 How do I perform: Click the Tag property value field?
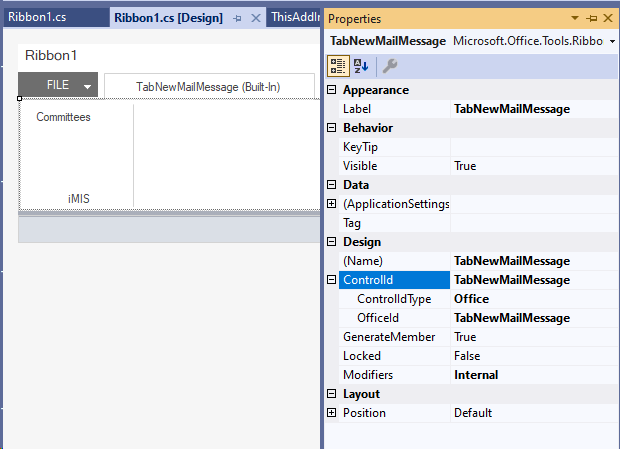(x=533, y=223)
